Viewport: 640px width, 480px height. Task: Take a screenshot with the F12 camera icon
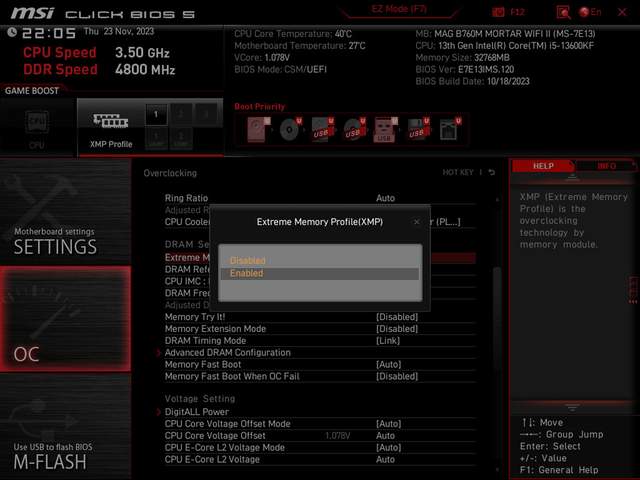click(498, 12)
